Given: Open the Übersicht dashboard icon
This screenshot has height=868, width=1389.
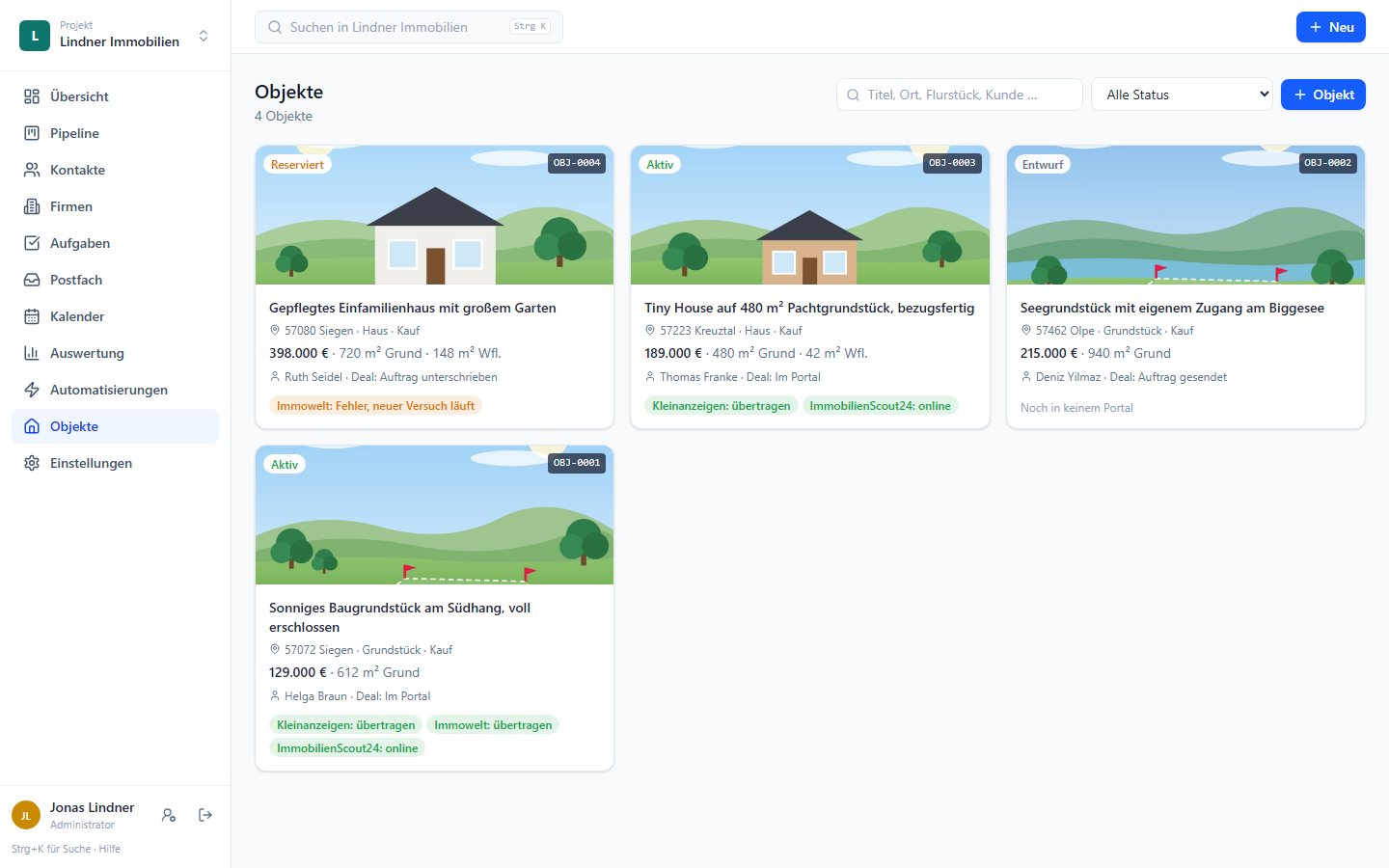Looking at the screenshot, I should [x=32, y=96].
